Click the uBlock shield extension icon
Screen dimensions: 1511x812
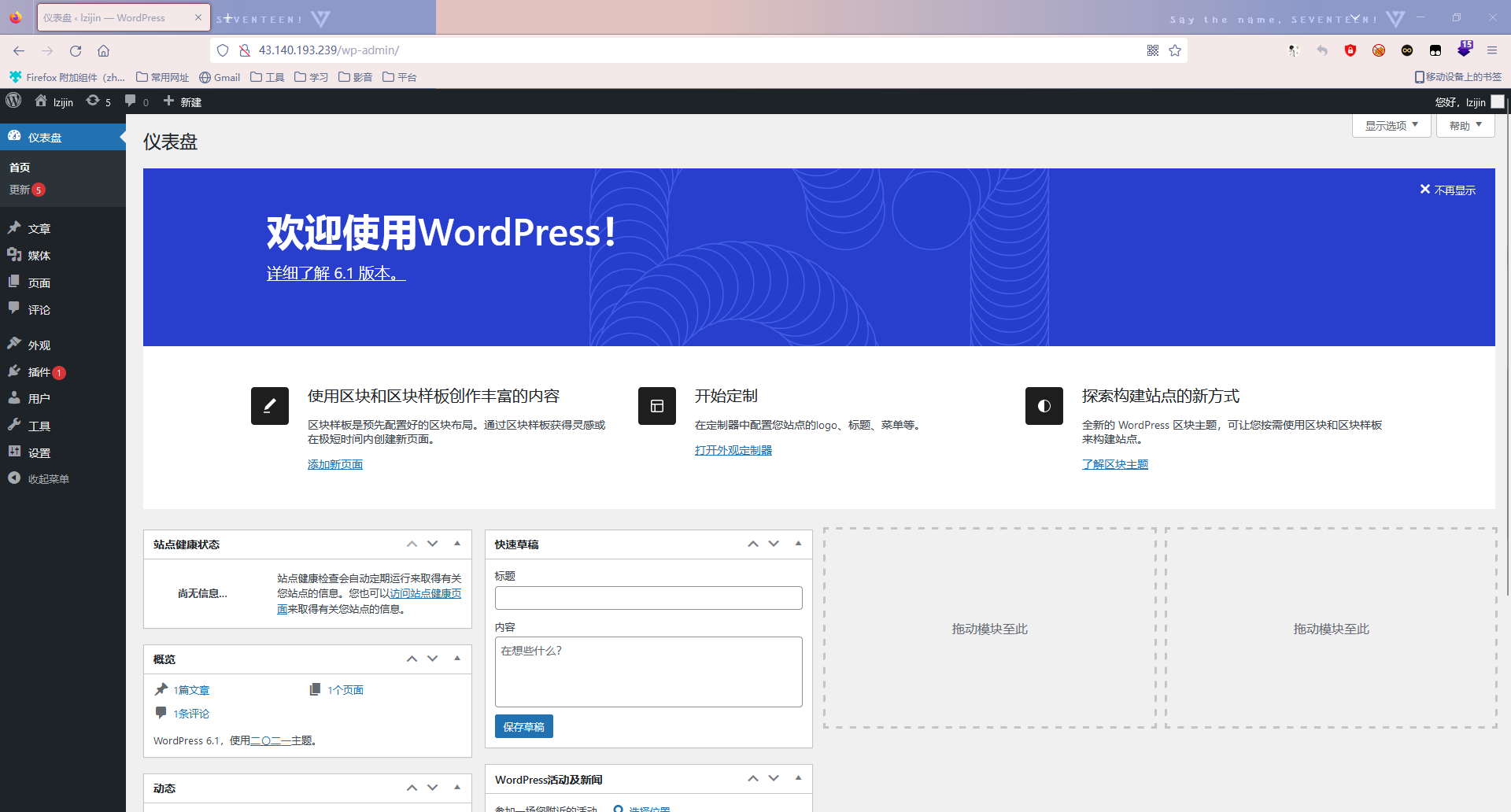tap(1350, 50)
